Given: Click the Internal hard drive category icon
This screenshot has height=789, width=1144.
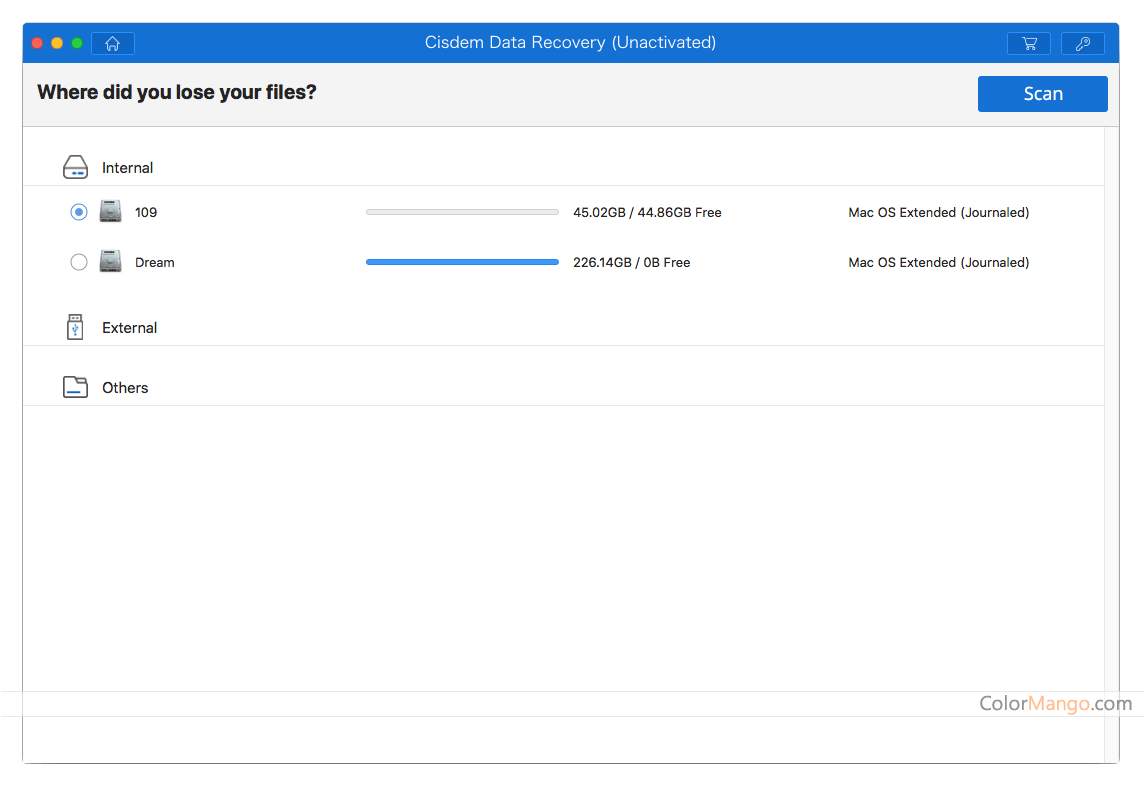Looking at the screenshot, I should click(76, 168).
